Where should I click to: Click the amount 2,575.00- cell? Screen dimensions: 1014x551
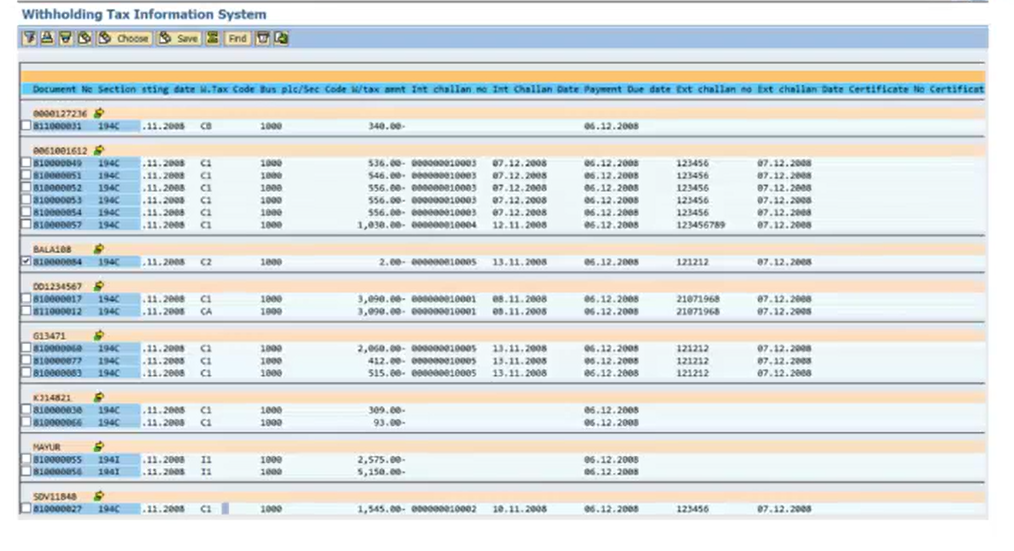(x=381, y=460)
